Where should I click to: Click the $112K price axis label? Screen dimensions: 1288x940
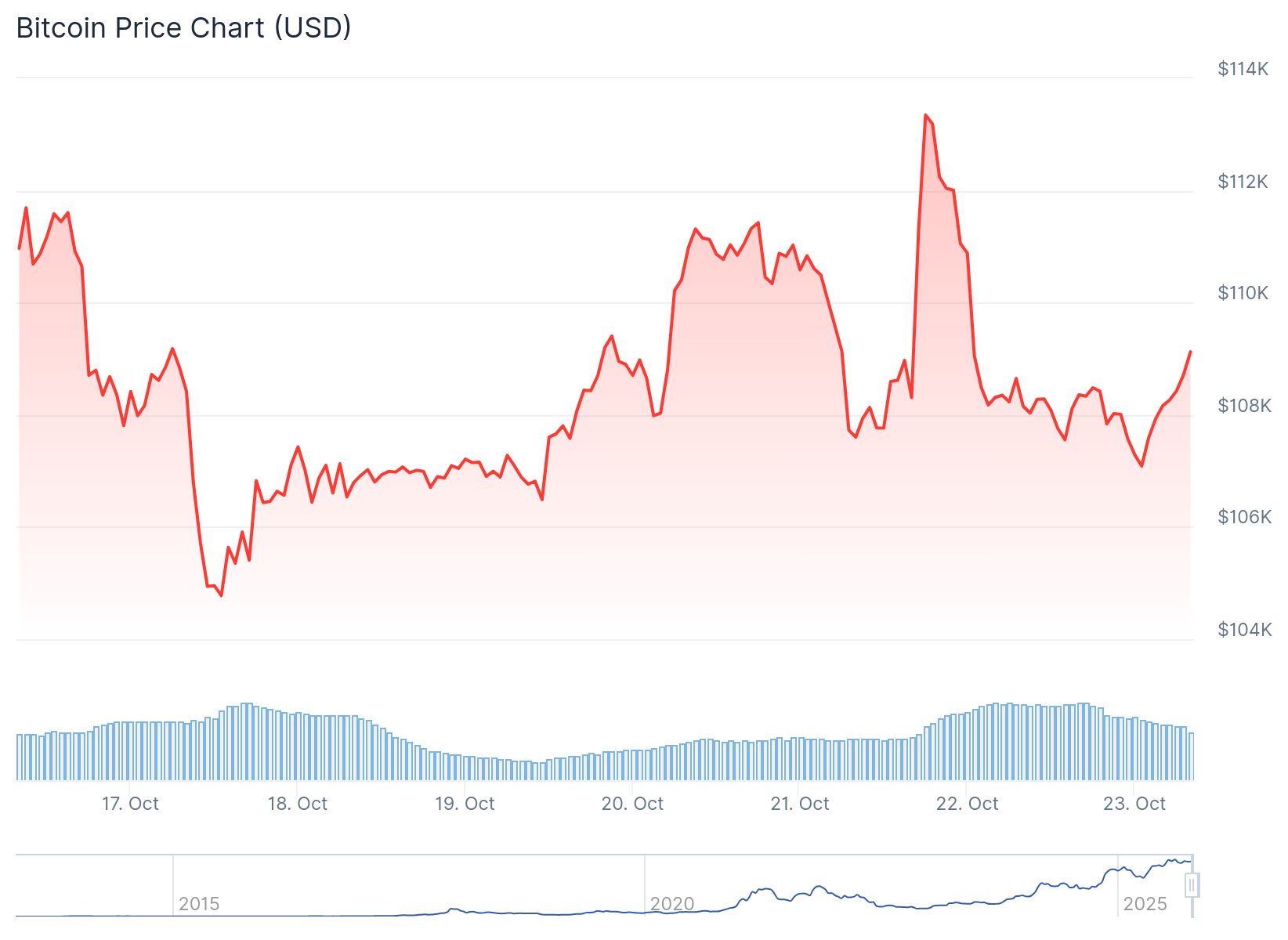[x=1243, y=182]
